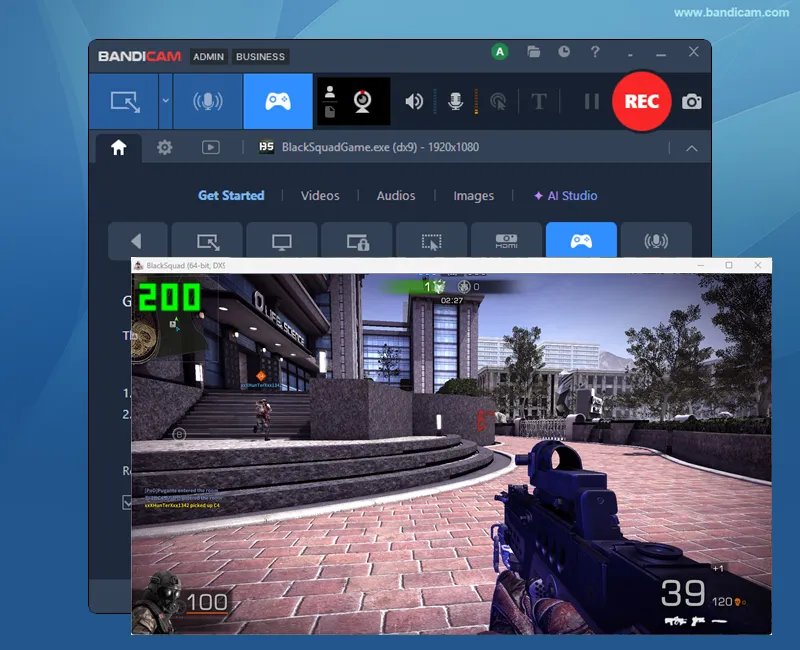
Task: Collapse the panel with the up chevron
Action: (691, 148)
